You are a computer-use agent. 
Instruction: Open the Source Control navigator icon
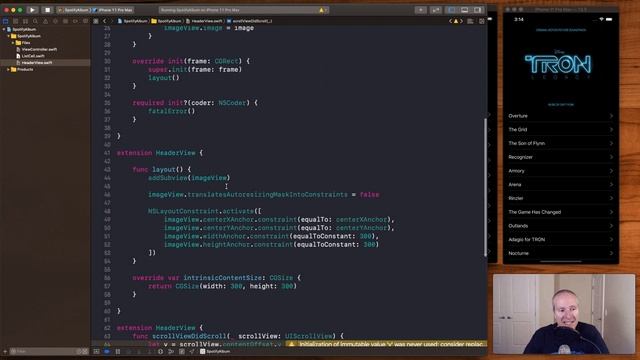click(16, 21)
